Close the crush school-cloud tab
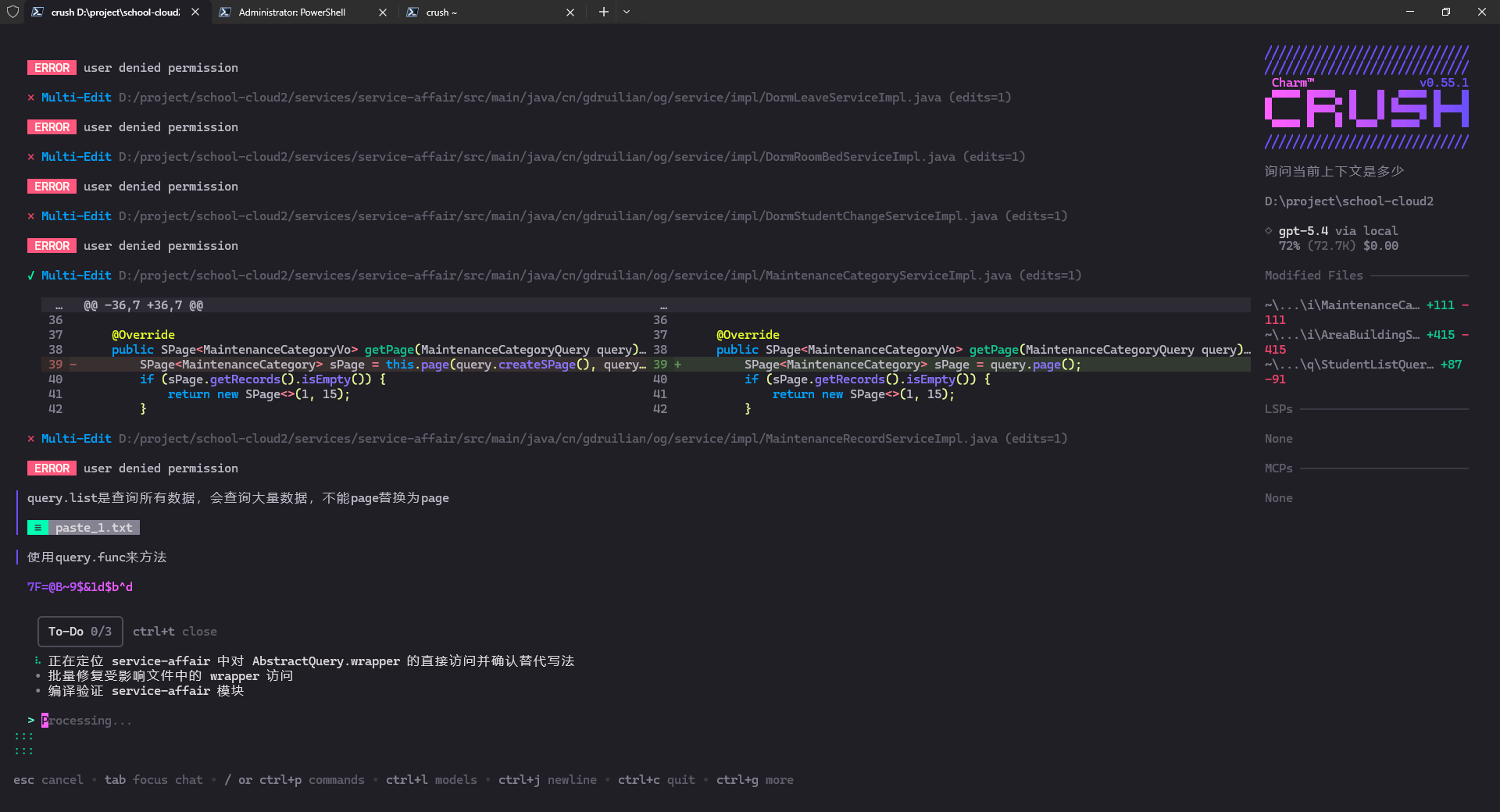The height and width of the screenshot is (812, 1500). tap(195, 12)
